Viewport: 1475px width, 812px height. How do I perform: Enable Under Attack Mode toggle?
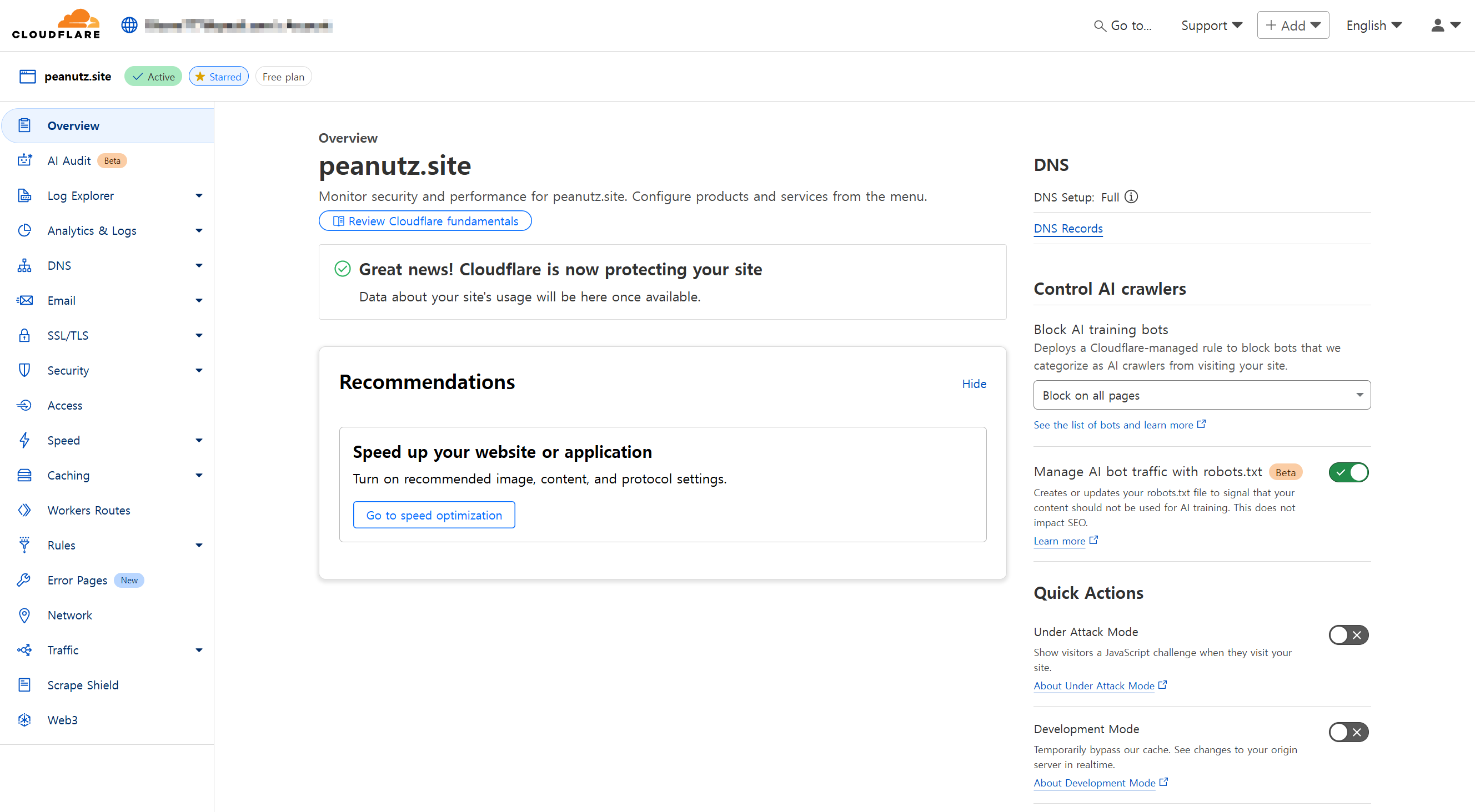pos(1348,634)
